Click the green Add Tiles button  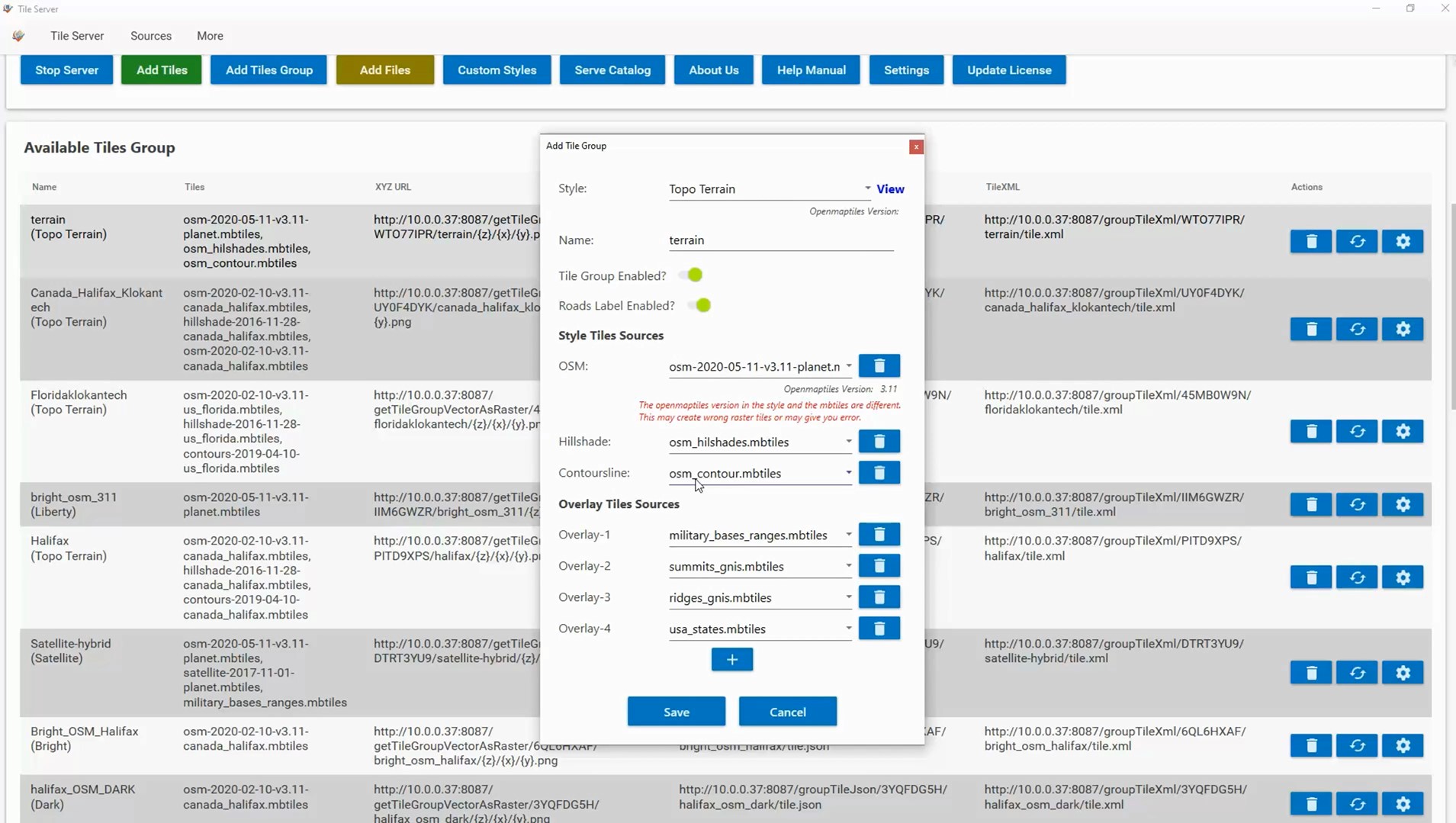click(162, 70)
